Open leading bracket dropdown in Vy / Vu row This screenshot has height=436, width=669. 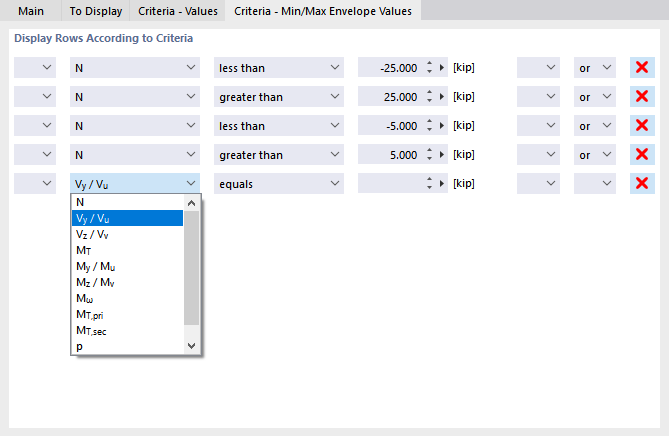coord(35,183)
